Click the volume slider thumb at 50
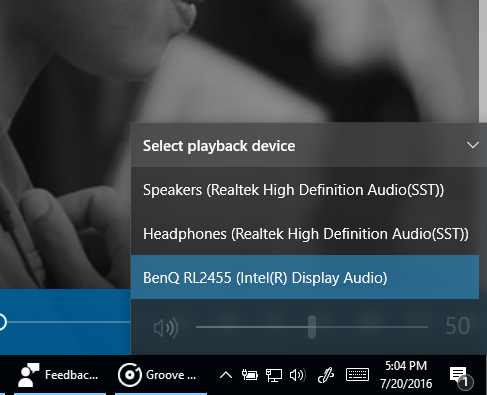487x395 pixels. (312, 327)
